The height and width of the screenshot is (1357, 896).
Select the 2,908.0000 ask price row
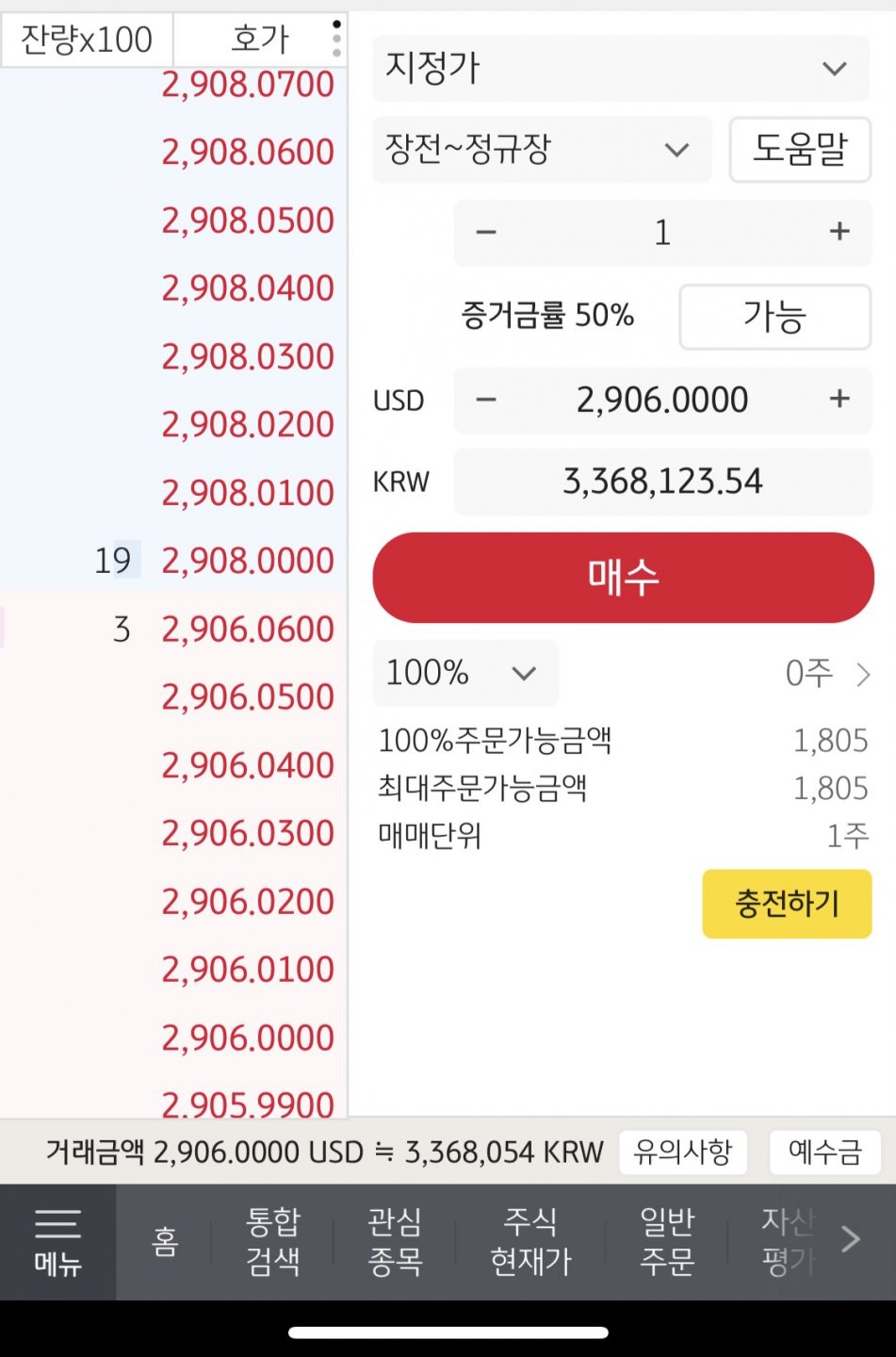174,561
